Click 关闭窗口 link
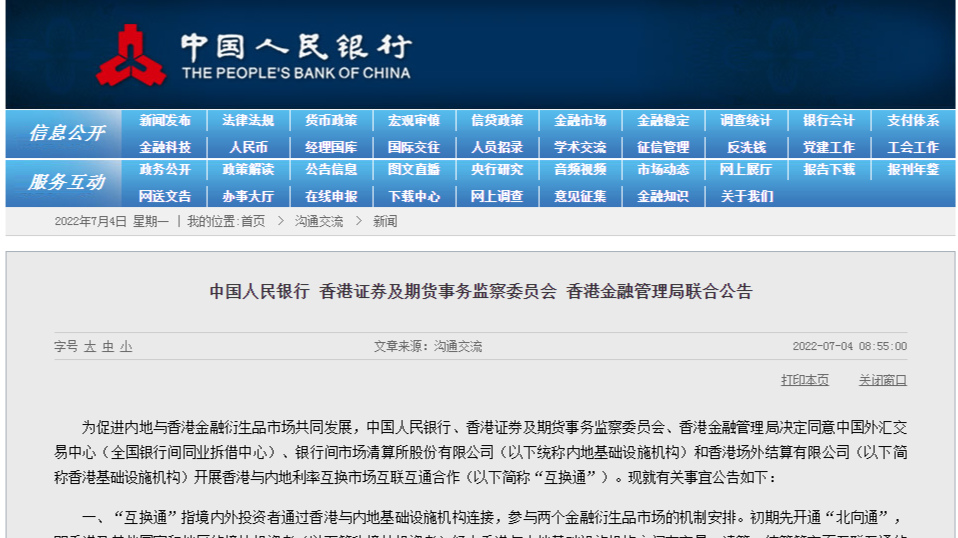The width and height of the screenshot is (958, 538). 883,380
